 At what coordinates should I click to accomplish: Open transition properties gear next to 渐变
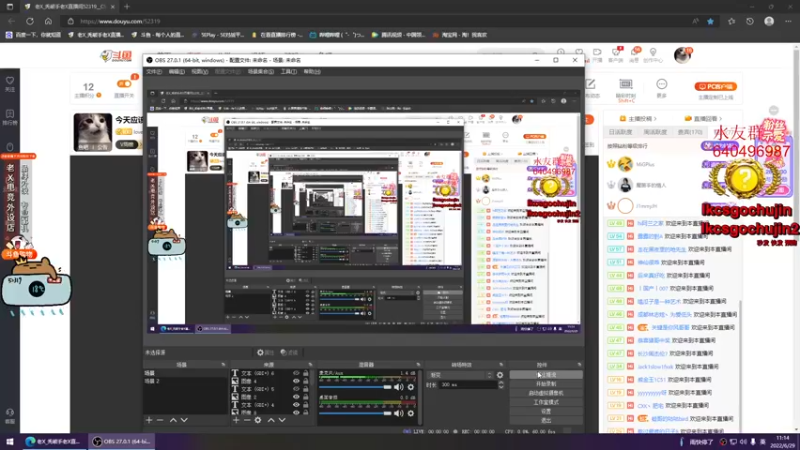click(x=499, y=375)
